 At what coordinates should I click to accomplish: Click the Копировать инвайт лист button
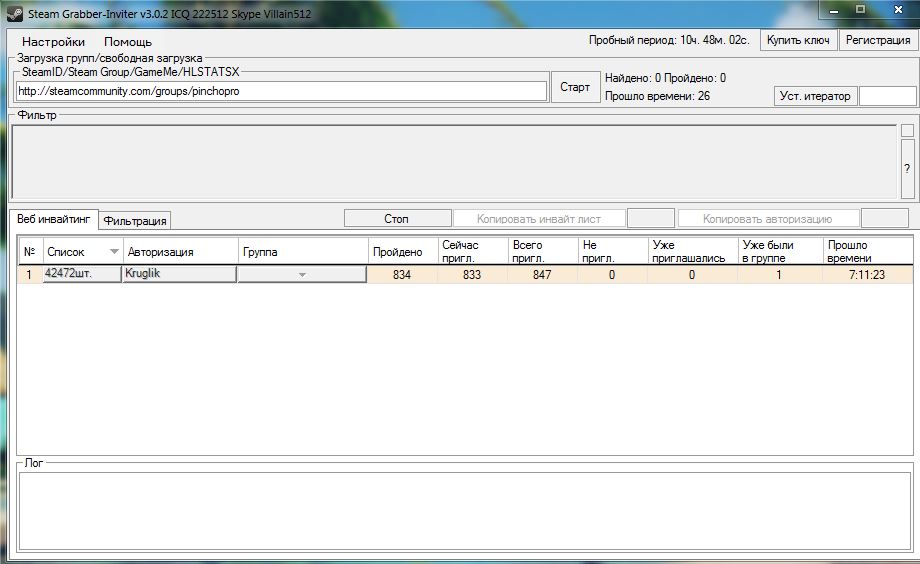(x=539, y=219)
